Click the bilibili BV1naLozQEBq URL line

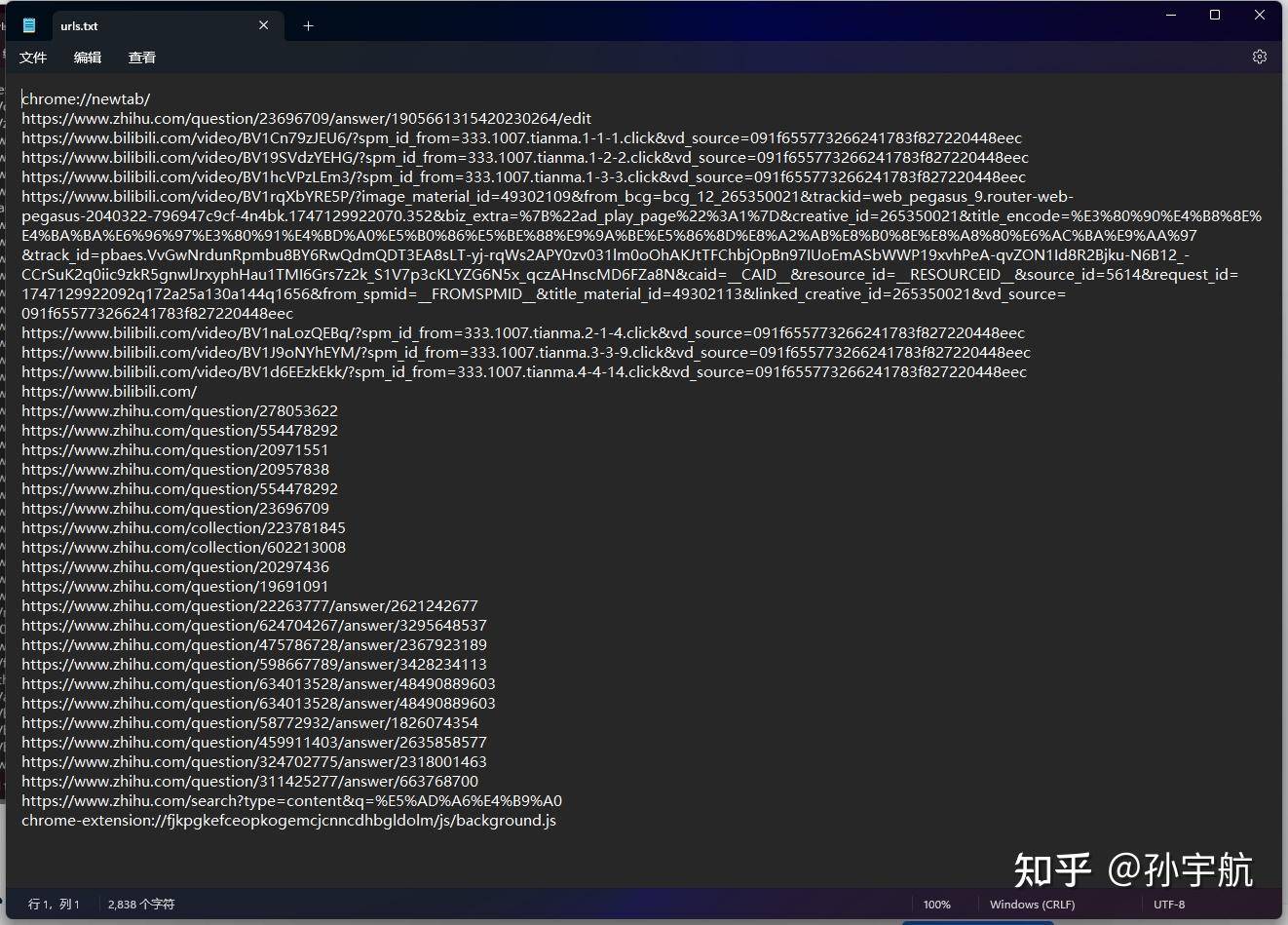[x=523, y=332]
